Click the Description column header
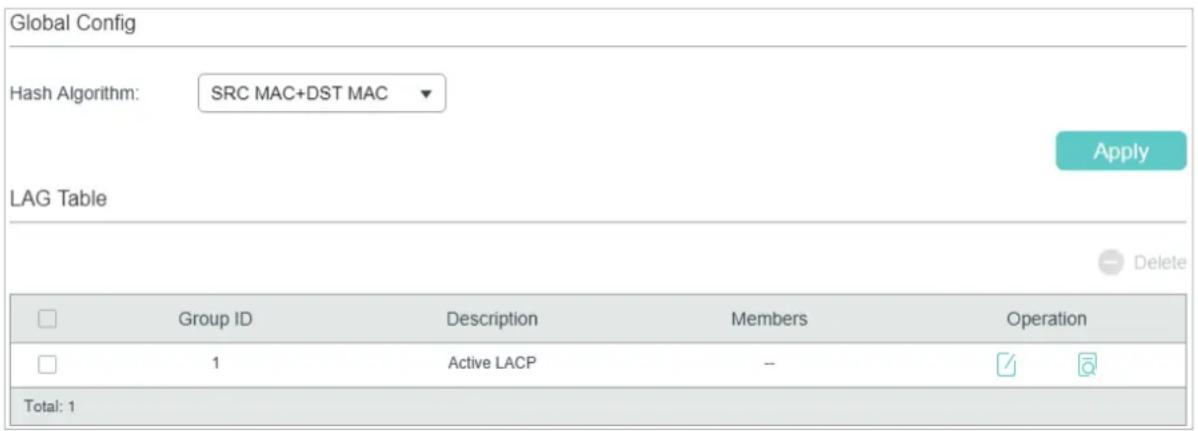Screen dimensions: 1198x431 492,319
